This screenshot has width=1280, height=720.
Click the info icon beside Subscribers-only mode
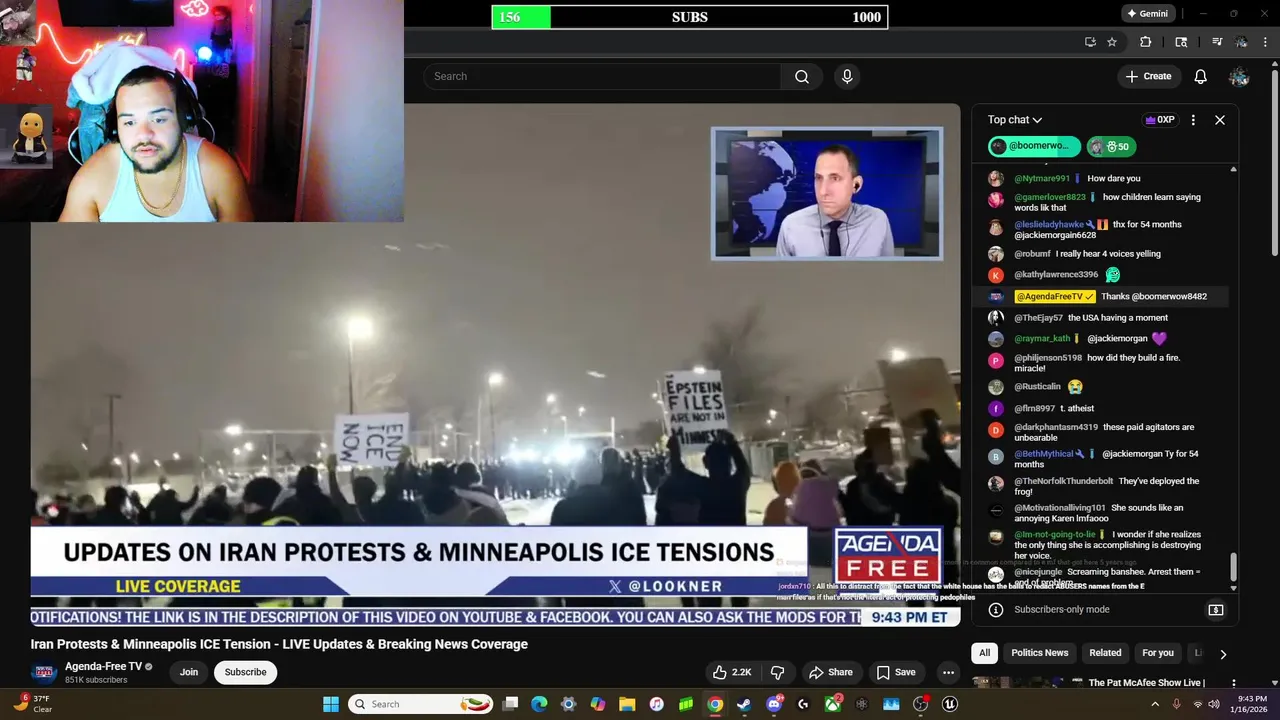(996, 610)
